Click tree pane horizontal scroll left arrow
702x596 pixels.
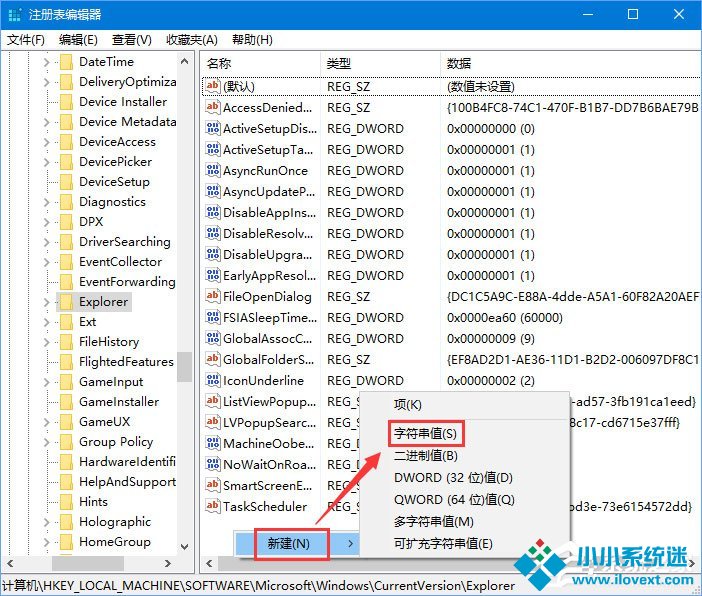click(10, 563)
